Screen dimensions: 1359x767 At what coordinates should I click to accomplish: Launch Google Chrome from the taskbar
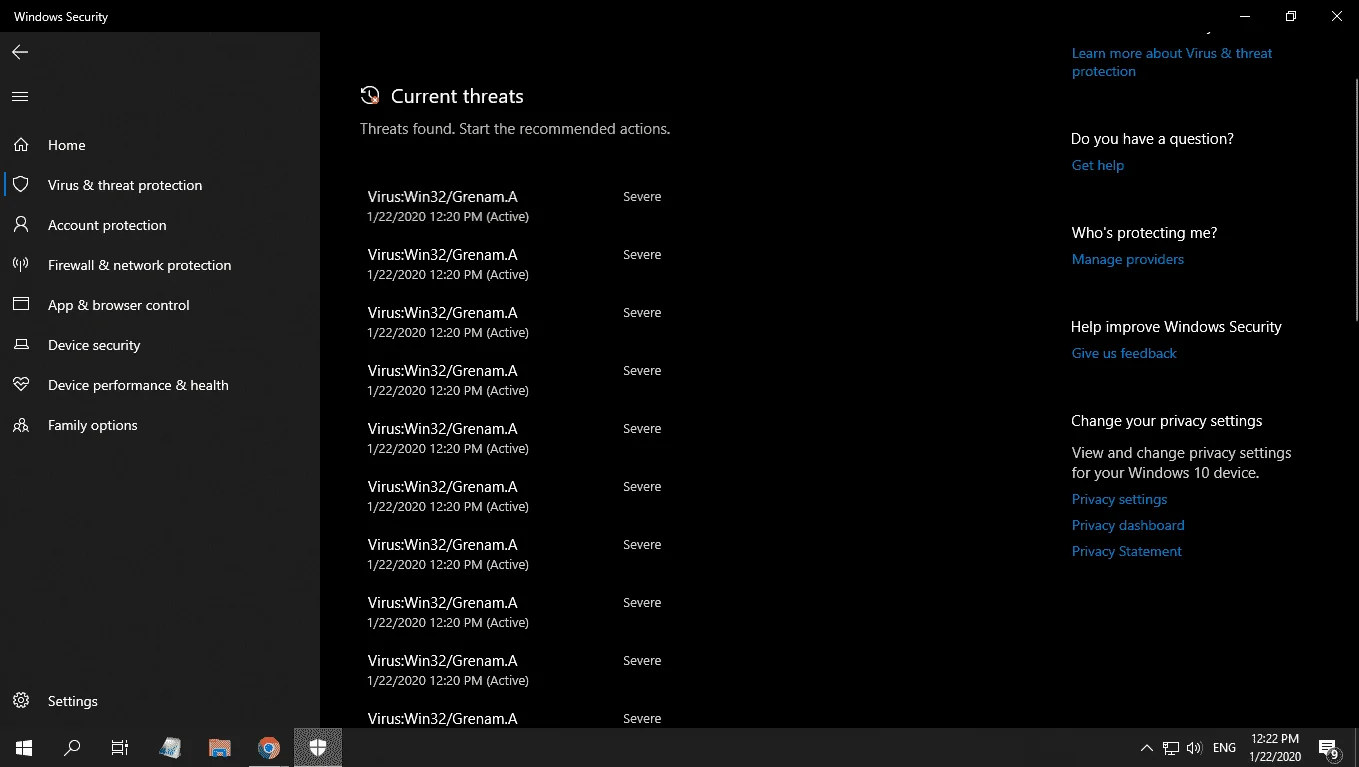point(268,747)
